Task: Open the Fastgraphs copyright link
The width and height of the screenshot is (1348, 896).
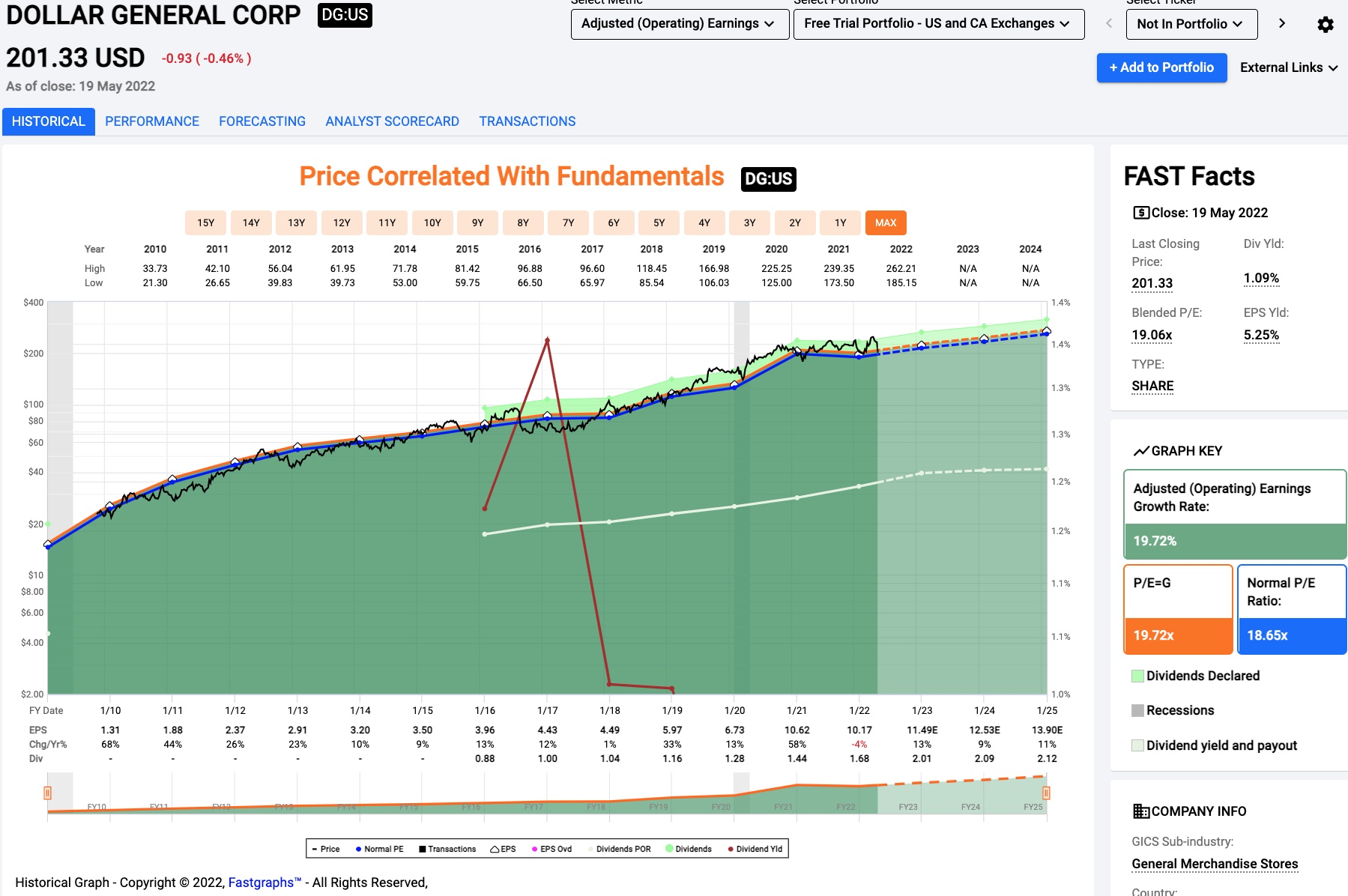Action: [x=265, y=883]
